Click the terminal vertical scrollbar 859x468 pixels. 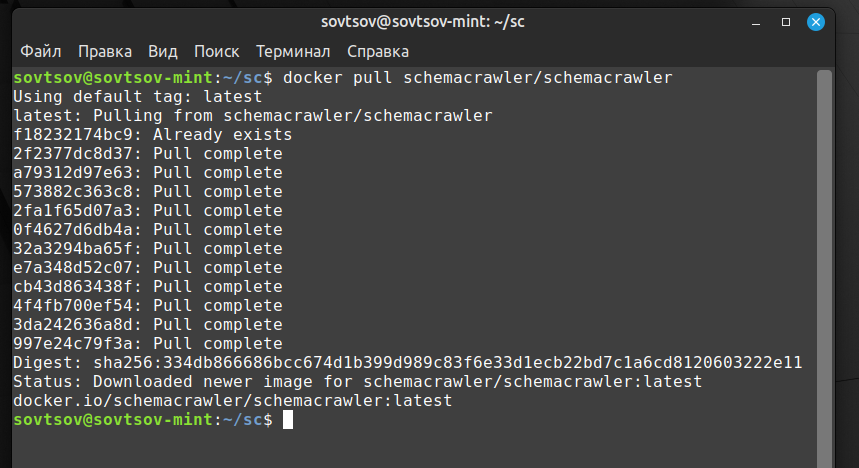(x=824, y=269)
